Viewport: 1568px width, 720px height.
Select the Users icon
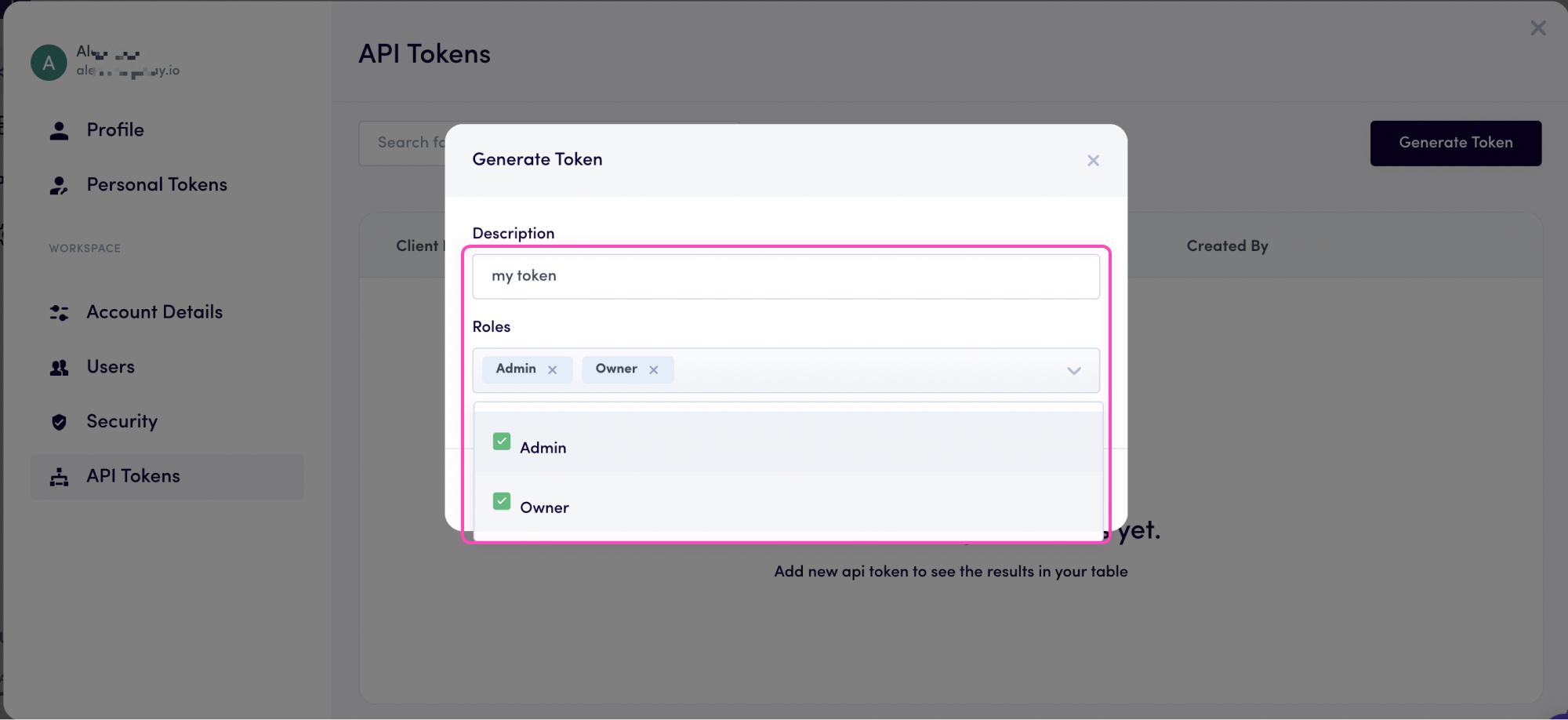click(59, 366)
